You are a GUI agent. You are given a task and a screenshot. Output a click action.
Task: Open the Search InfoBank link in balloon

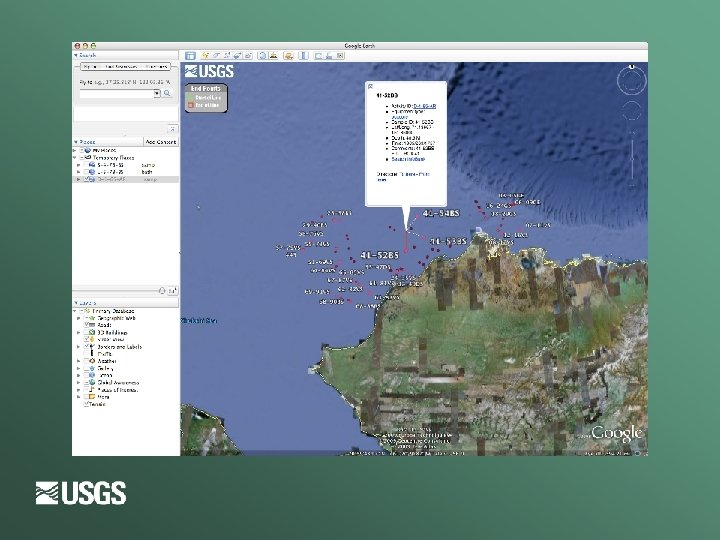(x=410, y=159)
